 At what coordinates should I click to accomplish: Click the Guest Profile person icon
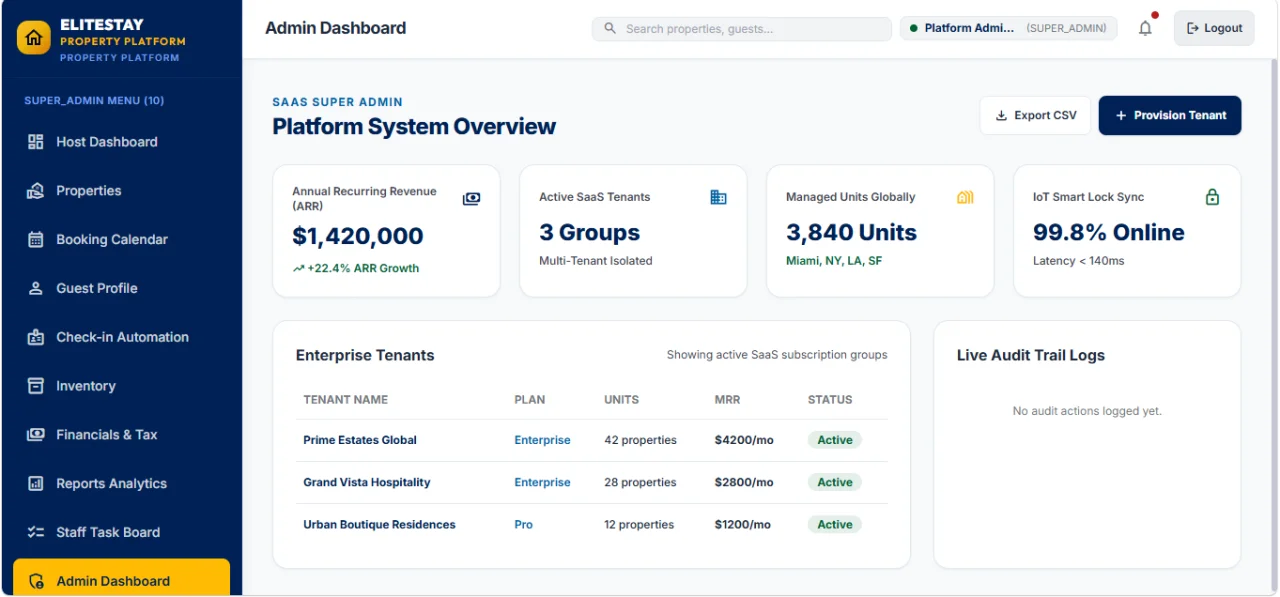click(36, 288)
